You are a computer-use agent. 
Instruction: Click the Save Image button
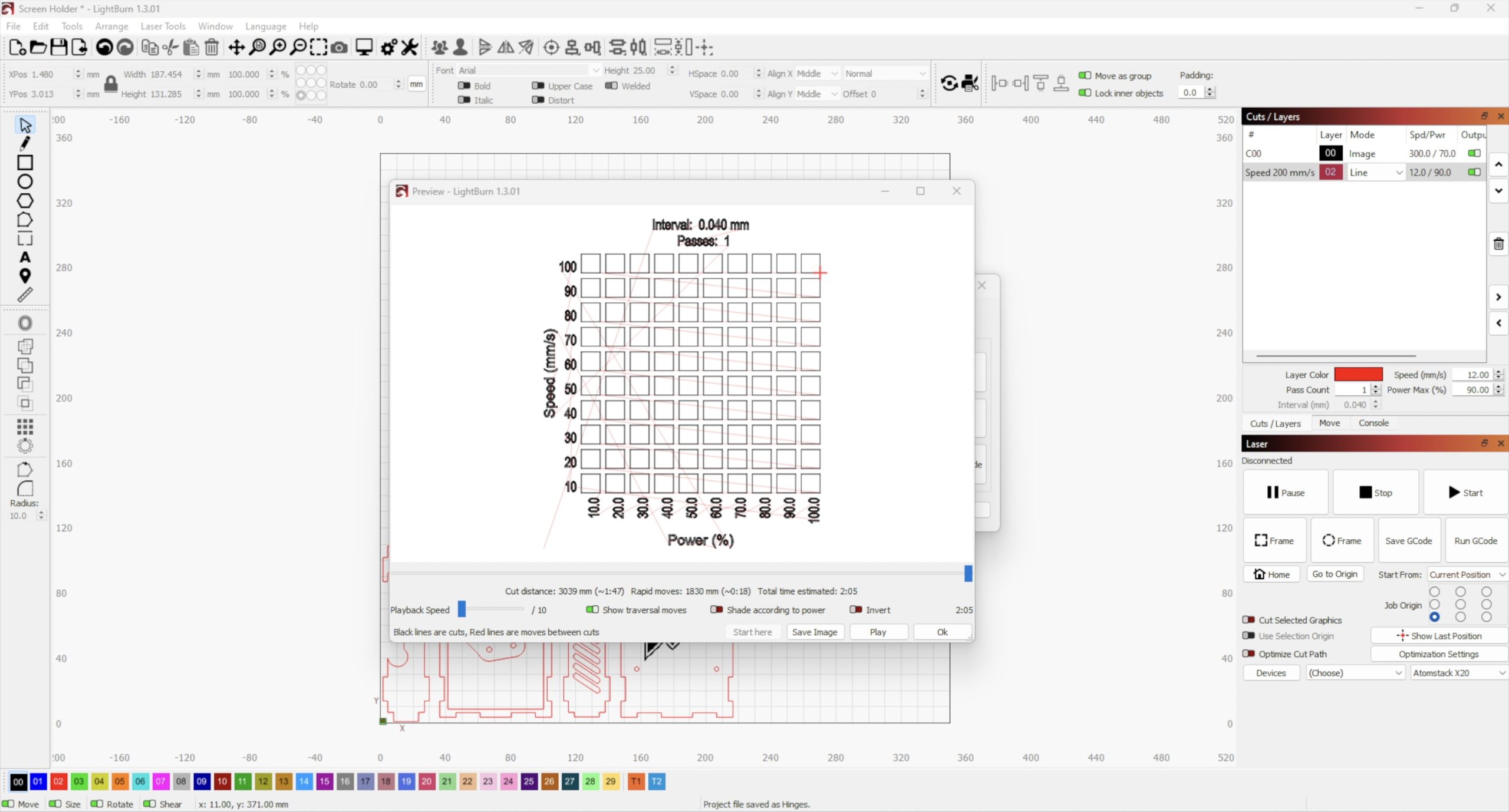(x=814, y=632)
